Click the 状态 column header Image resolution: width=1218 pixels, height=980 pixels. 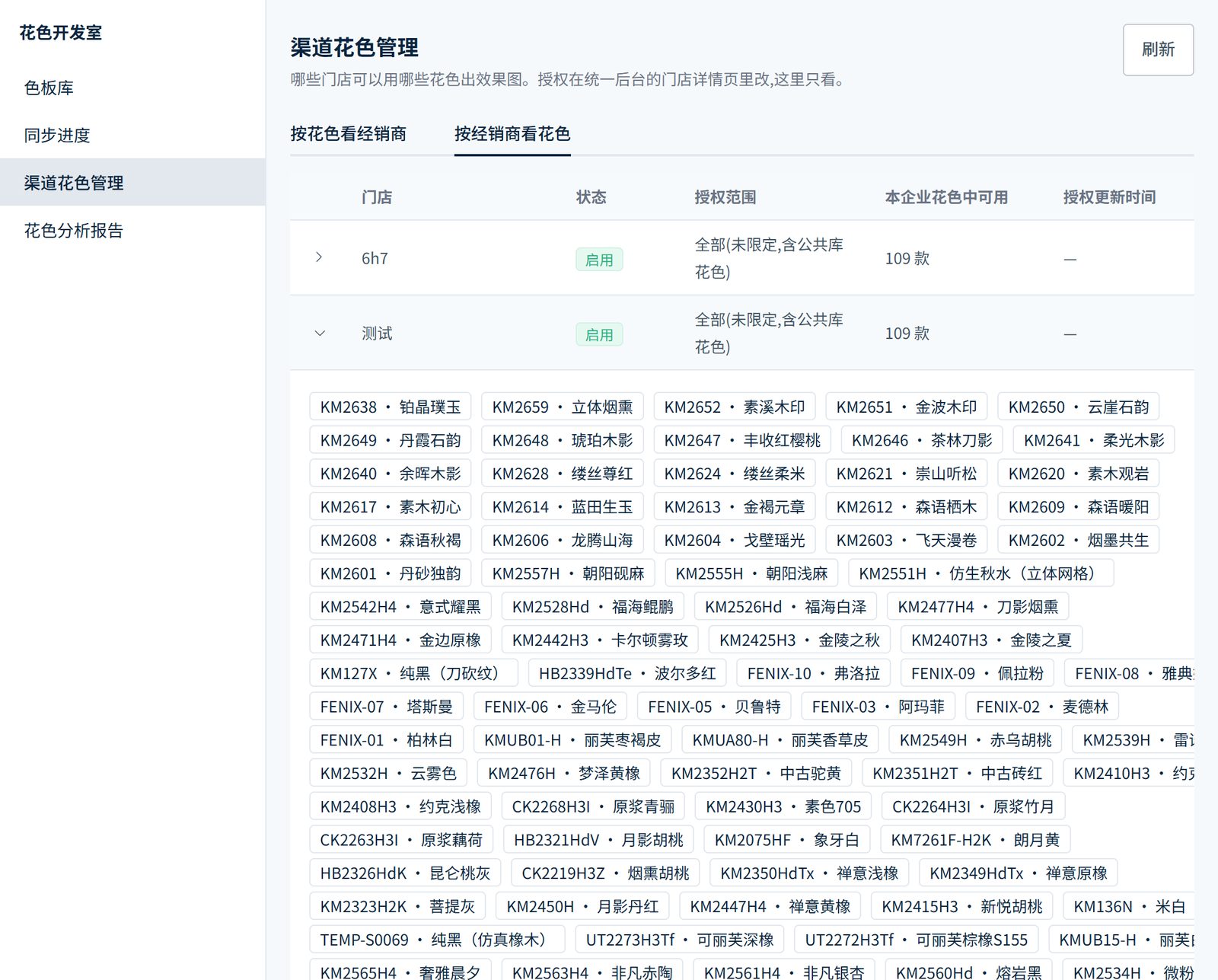point(591,197)
